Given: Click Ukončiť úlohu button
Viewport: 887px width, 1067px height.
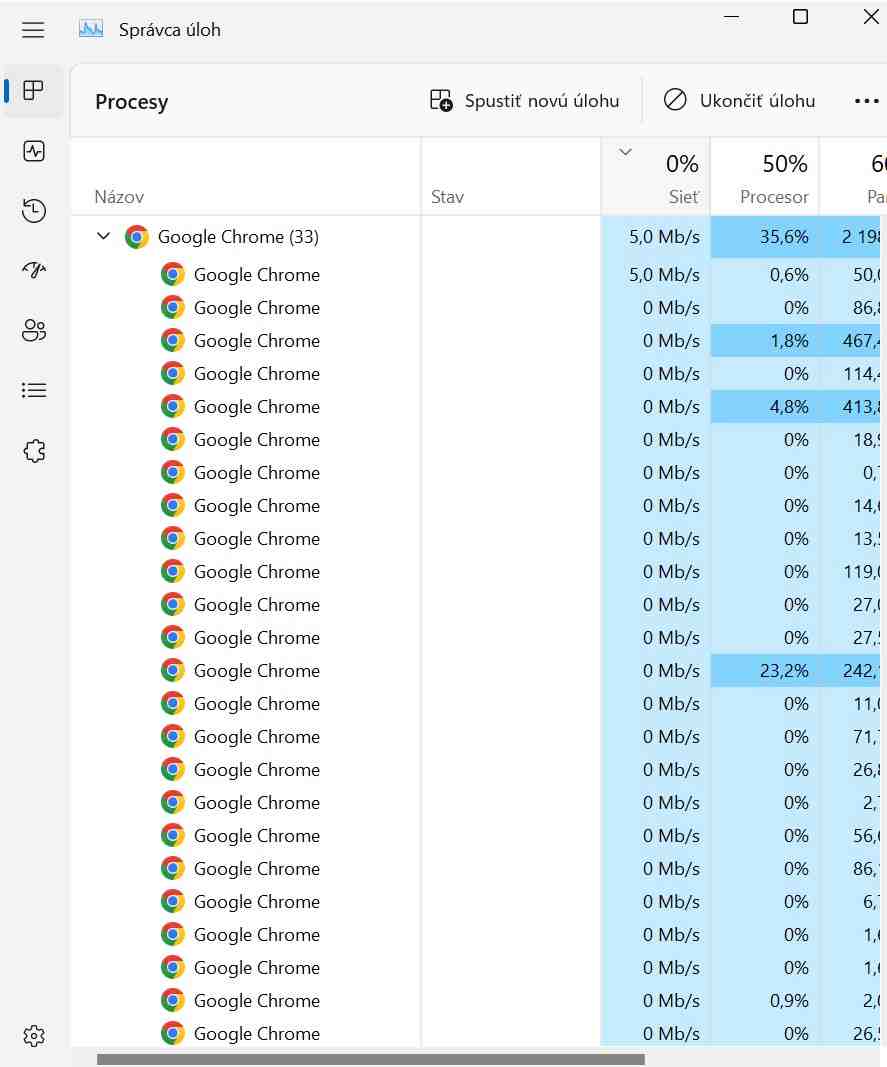Looking at the screenshot, I should (739, 101).
